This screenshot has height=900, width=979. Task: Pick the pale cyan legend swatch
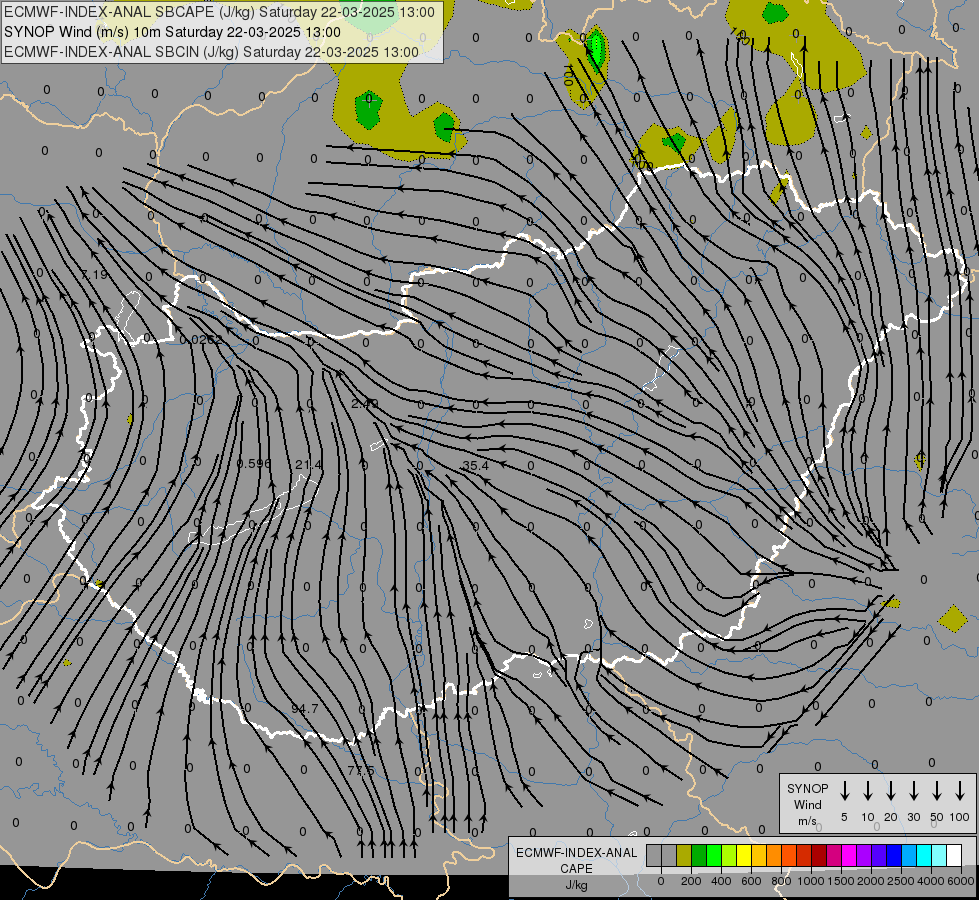pyautogui.click(x=939, y=856)
